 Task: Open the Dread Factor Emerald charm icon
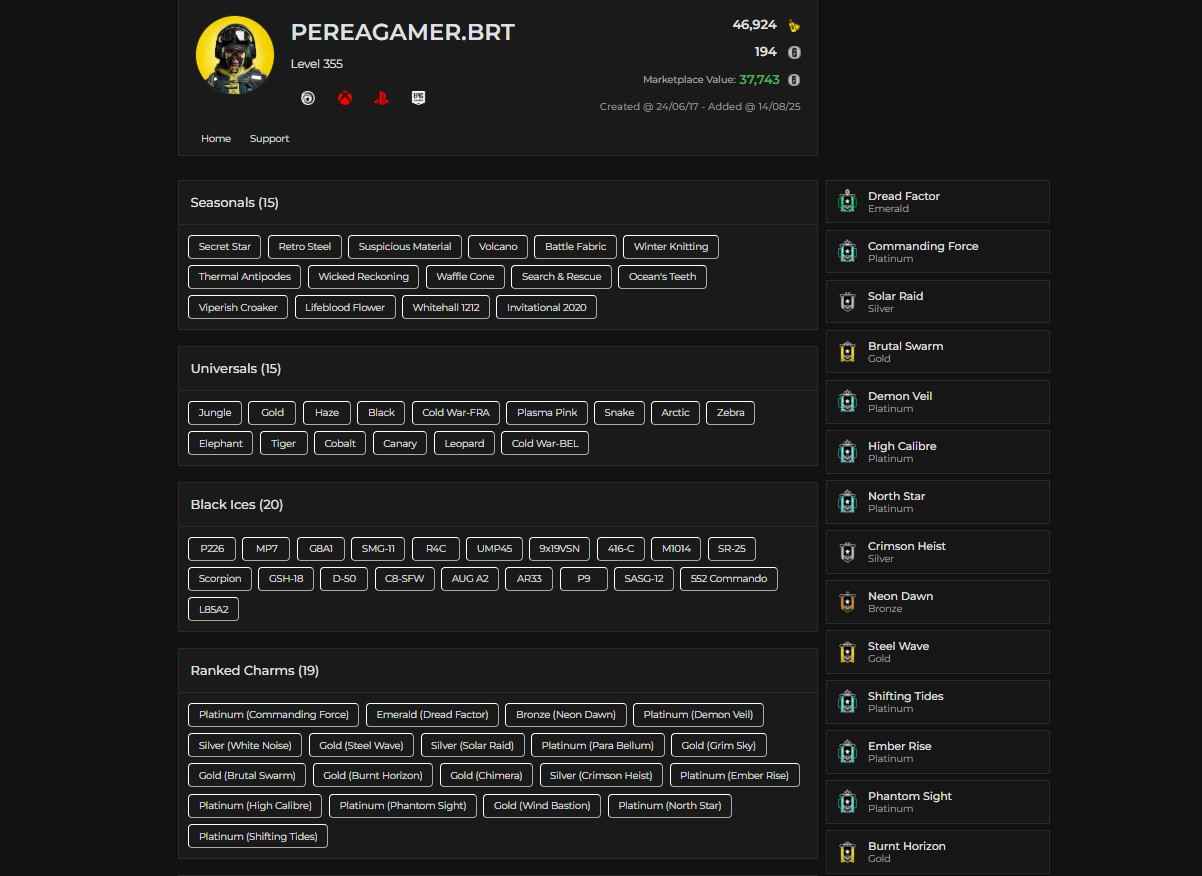pos(847,201)
